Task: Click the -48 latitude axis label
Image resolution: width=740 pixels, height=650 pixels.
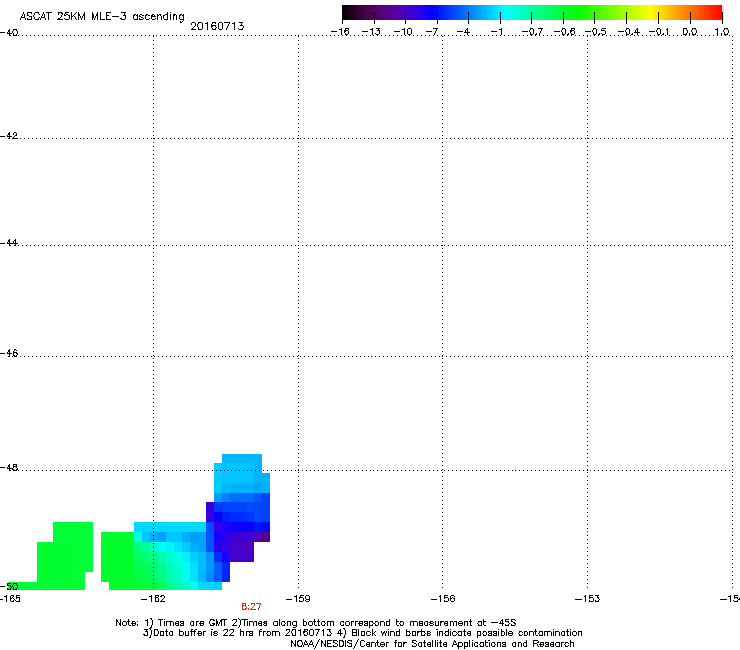Action: click(9, 468)
